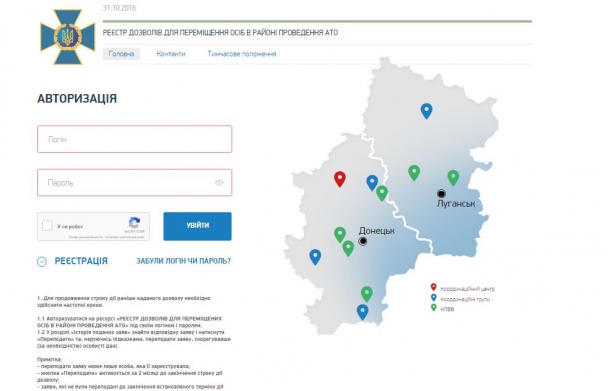
Task: Select the blue pin at the map's southern tip
Action: tap(362, 312)
